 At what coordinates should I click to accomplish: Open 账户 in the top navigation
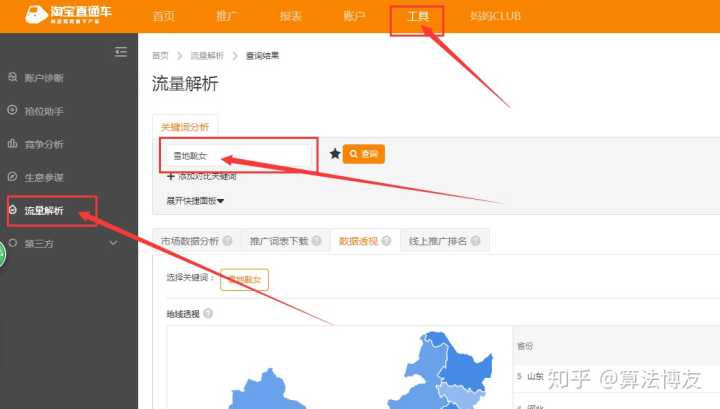[354, 16]
